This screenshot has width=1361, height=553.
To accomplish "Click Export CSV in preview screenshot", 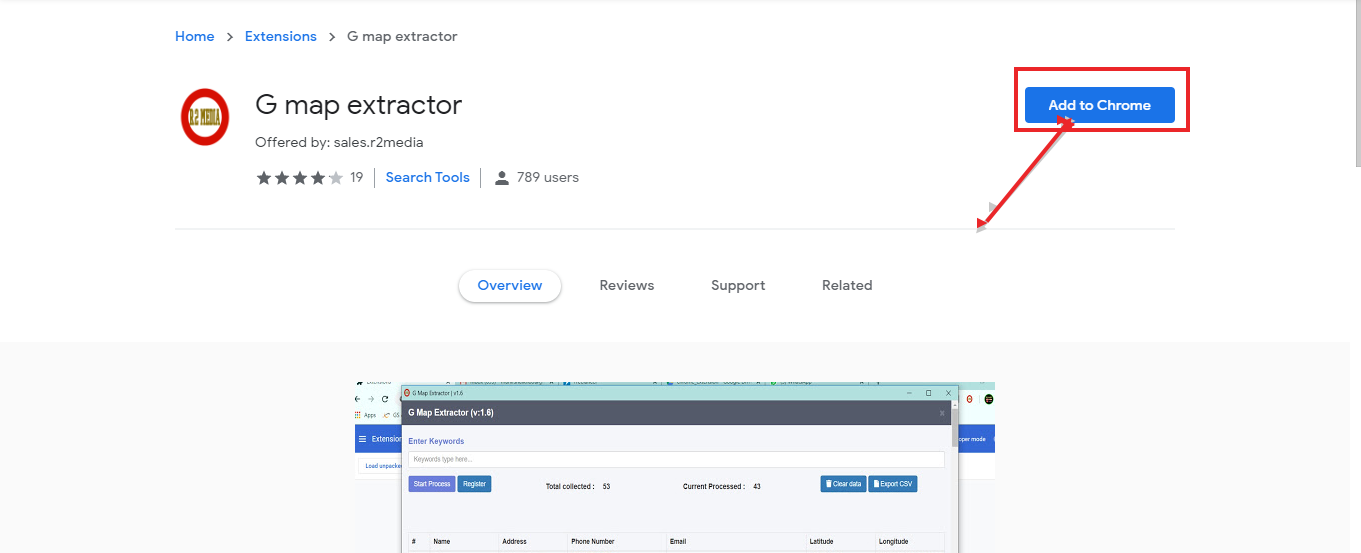I will 893,484.
